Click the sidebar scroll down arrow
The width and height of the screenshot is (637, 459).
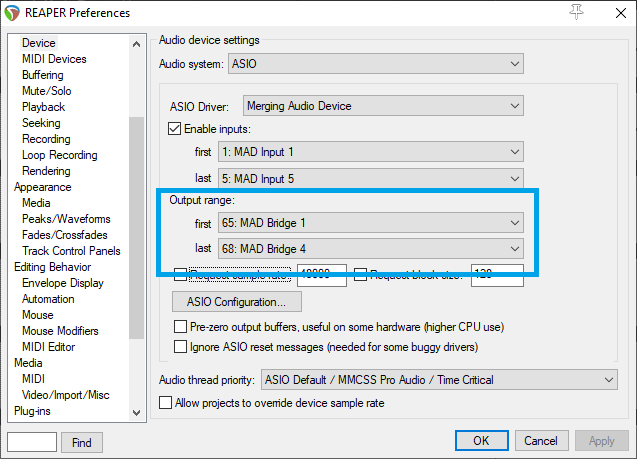136,413
